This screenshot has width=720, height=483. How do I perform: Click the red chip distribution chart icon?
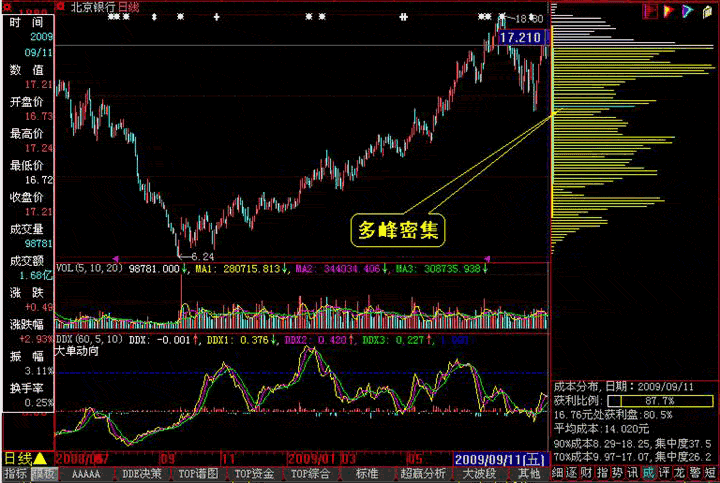650,11
